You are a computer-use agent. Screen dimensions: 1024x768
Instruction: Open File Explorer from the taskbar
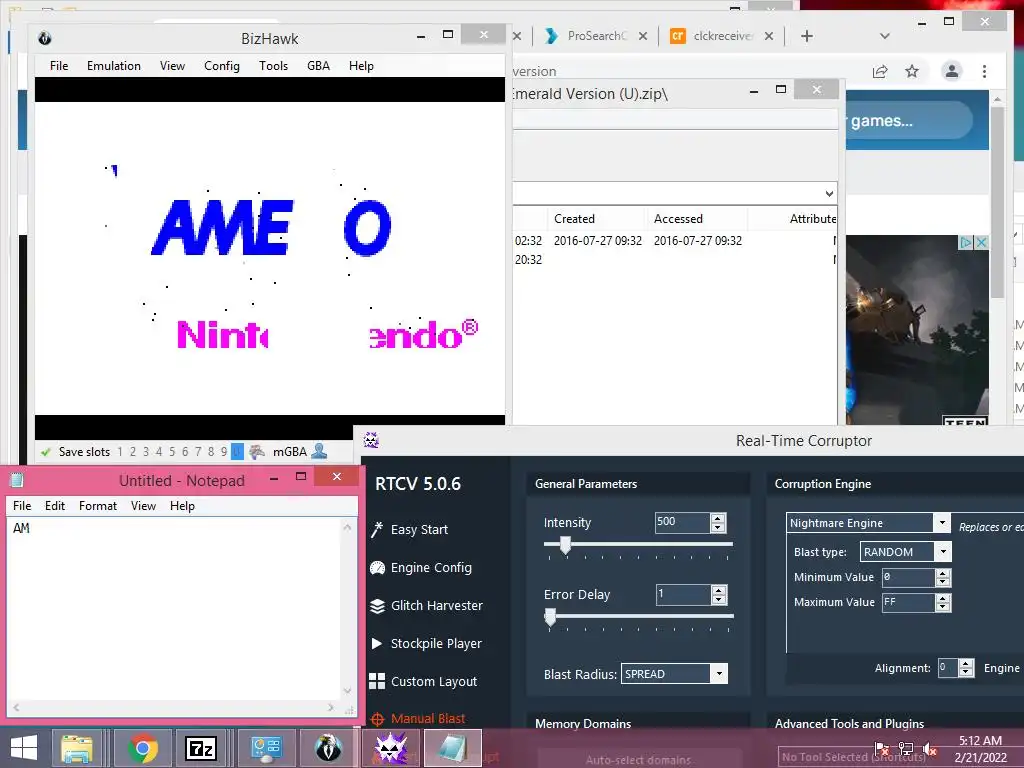(77, 748)
